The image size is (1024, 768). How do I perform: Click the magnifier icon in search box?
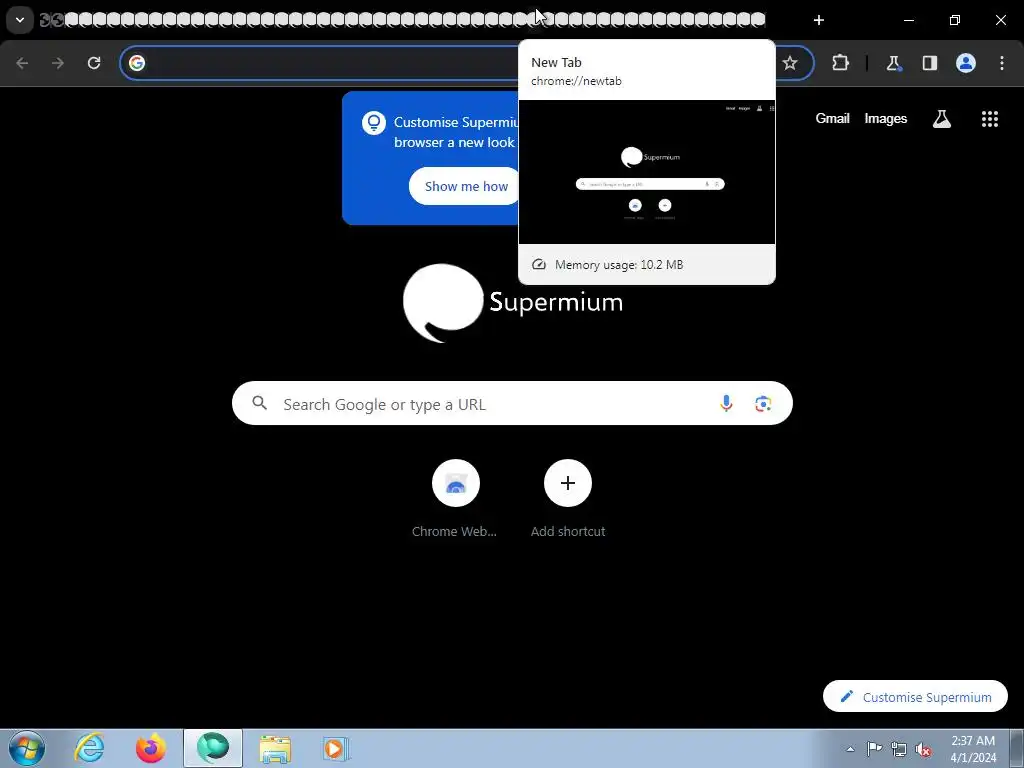click(260, 404)
